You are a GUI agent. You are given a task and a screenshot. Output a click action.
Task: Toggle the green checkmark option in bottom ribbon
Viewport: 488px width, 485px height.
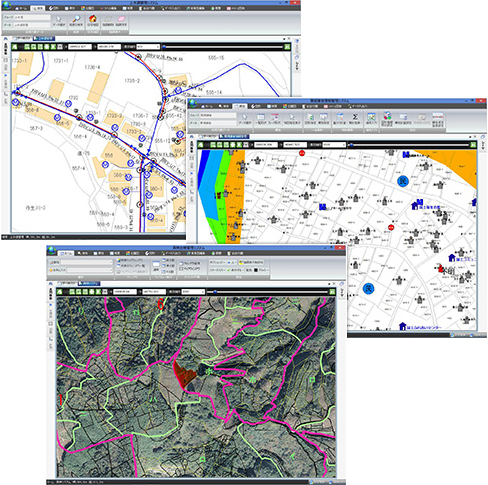click(x=229, y=270)
